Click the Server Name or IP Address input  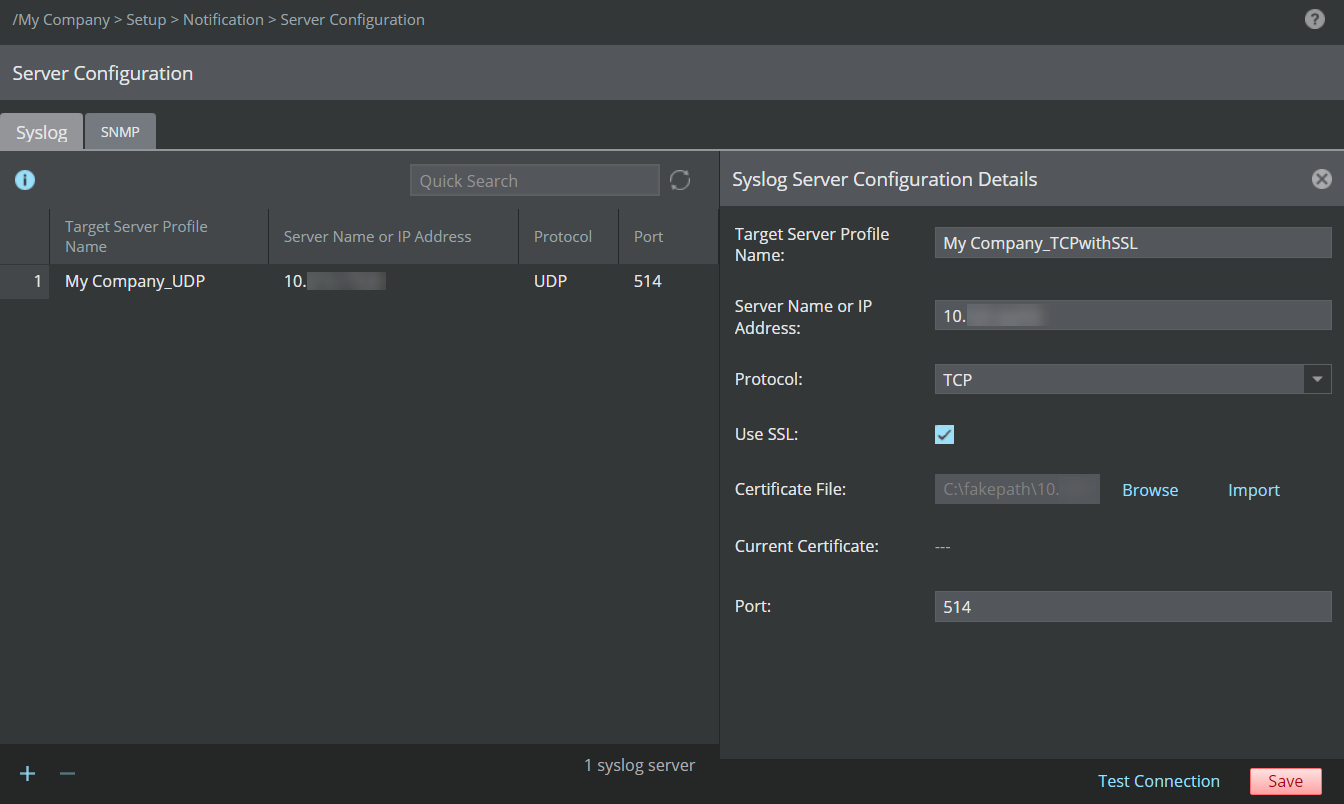1133,316
